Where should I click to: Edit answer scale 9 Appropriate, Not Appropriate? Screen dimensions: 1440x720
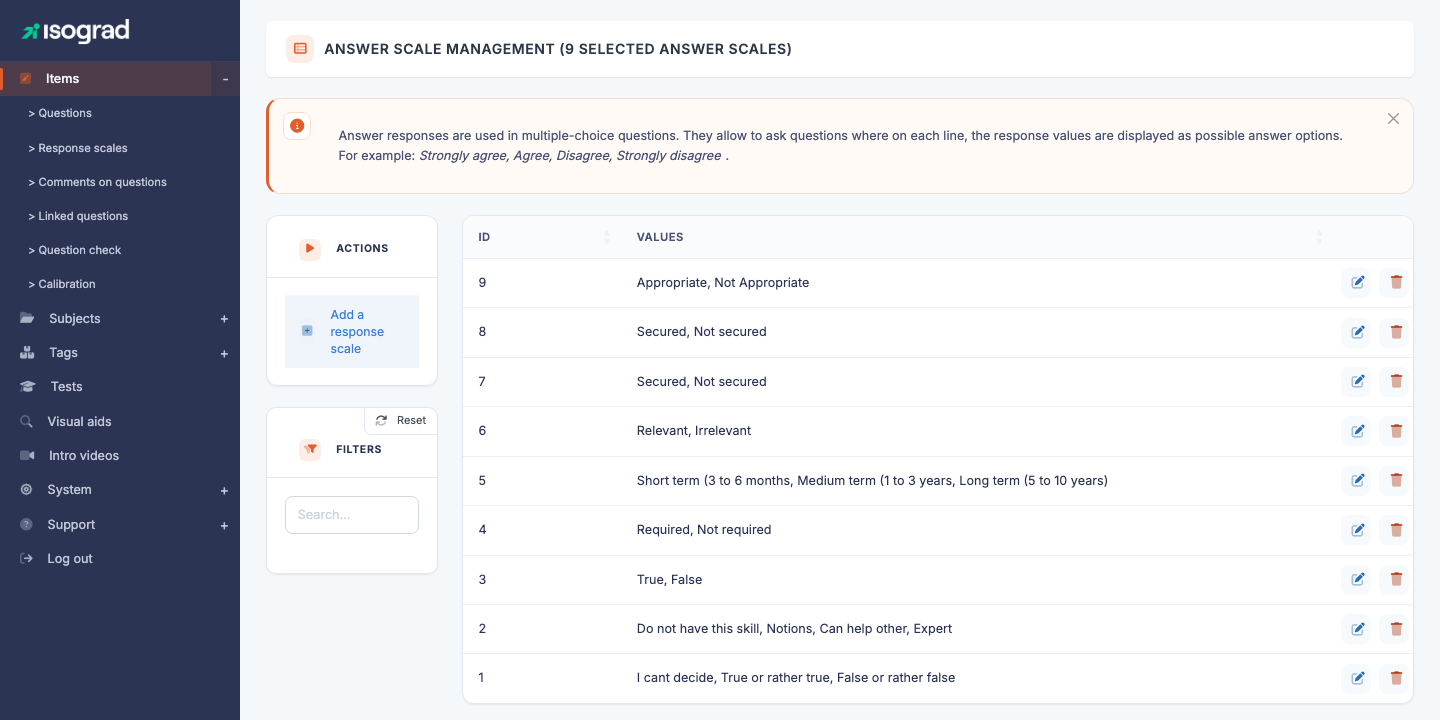[1357, 283]
